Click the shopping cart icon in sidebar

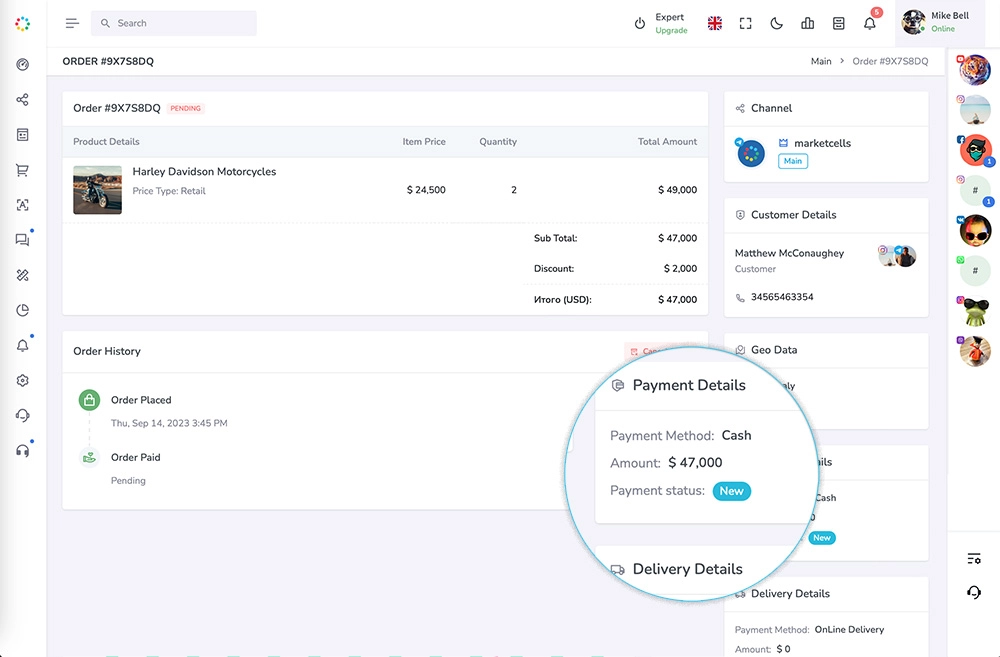22,170
